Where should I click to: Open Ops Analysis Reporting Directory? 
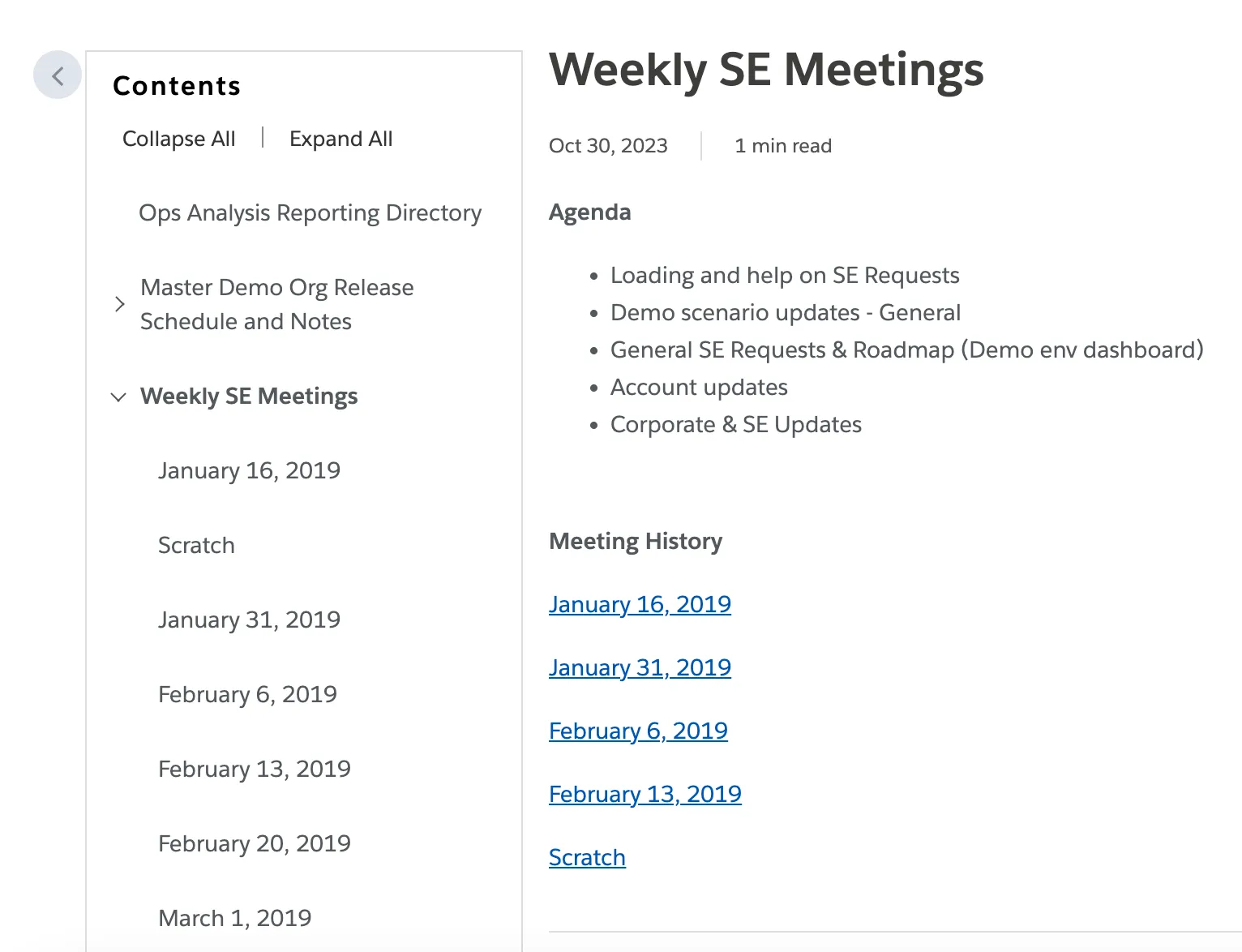point(310,212)
